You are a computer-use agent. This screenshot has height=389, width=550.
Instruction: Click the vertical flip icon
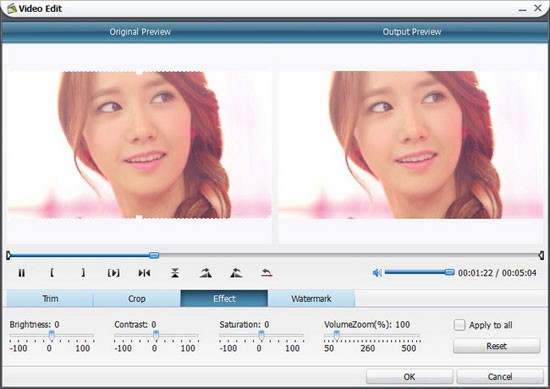(x=175, y=273)
